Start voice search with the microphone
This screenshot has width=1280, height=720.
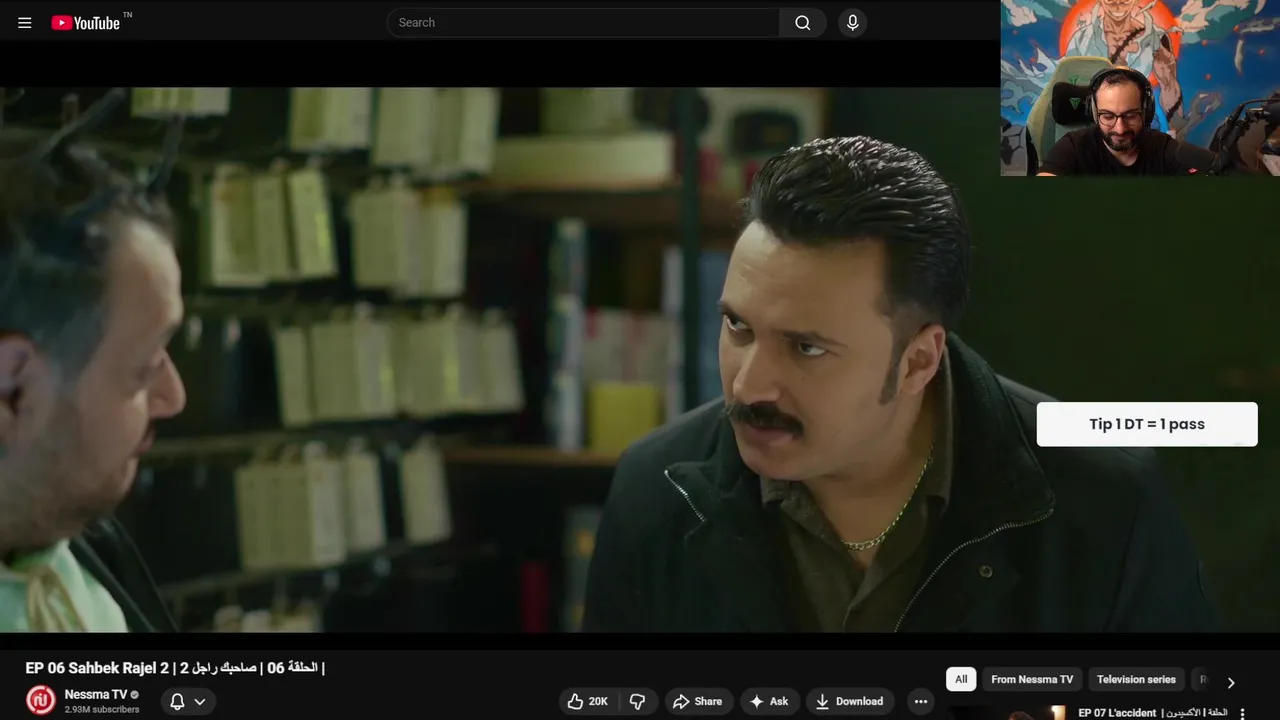[852, 23]
